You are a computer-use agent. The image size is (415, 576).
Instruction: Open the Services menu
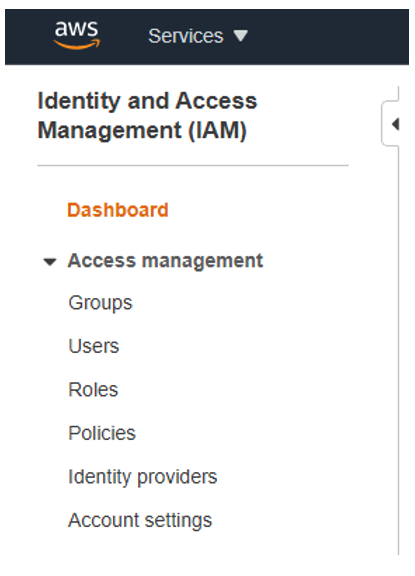[198, 36]
